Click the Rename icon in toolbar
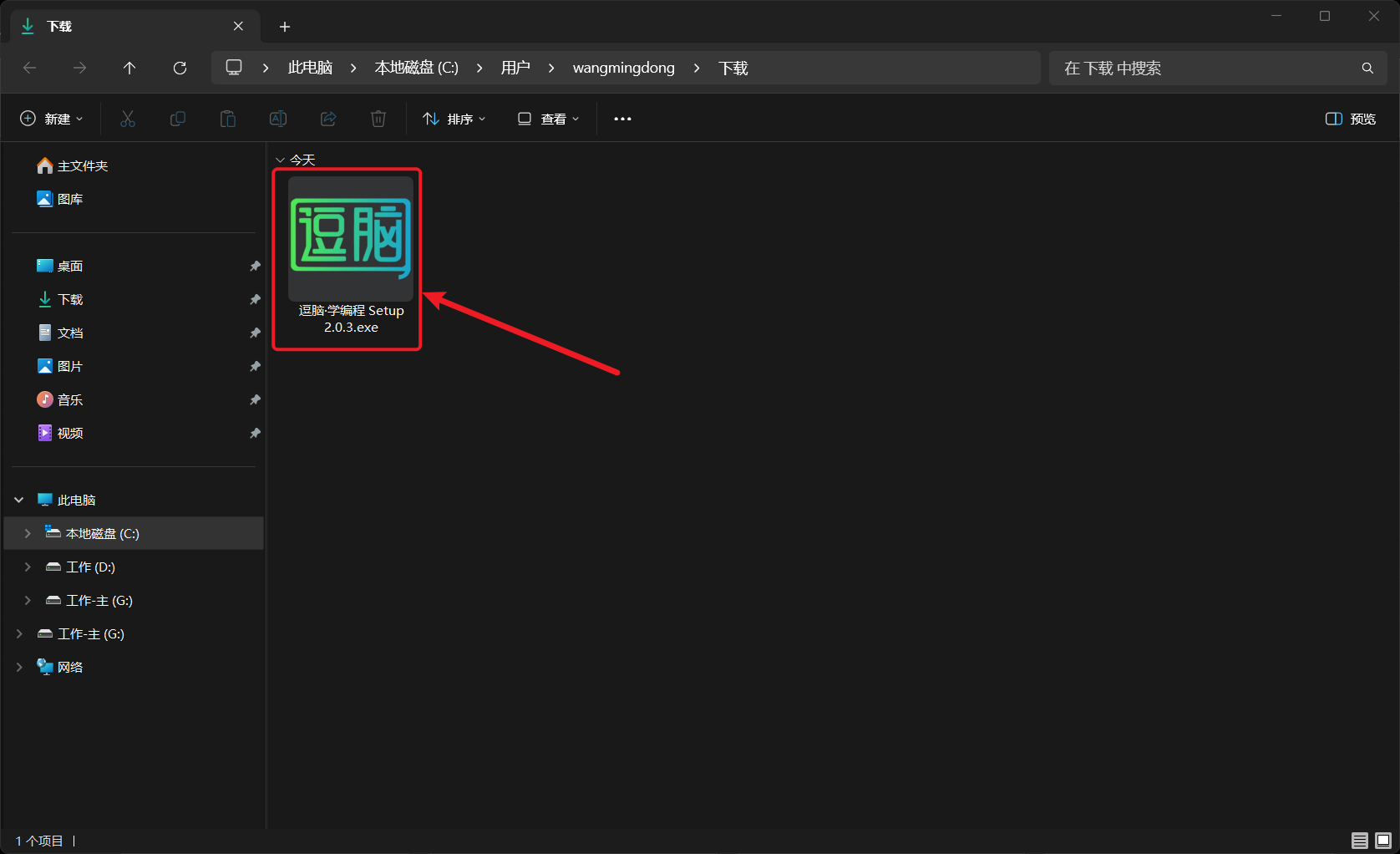 (x=278, y=119)
